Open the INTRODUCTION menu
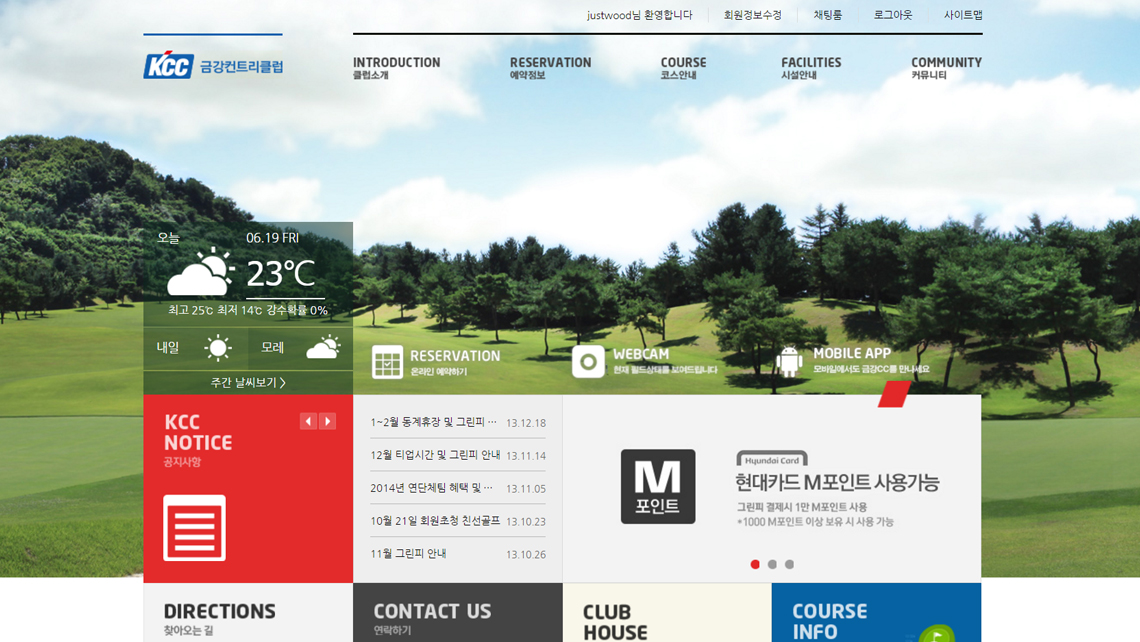 point(396,68)
